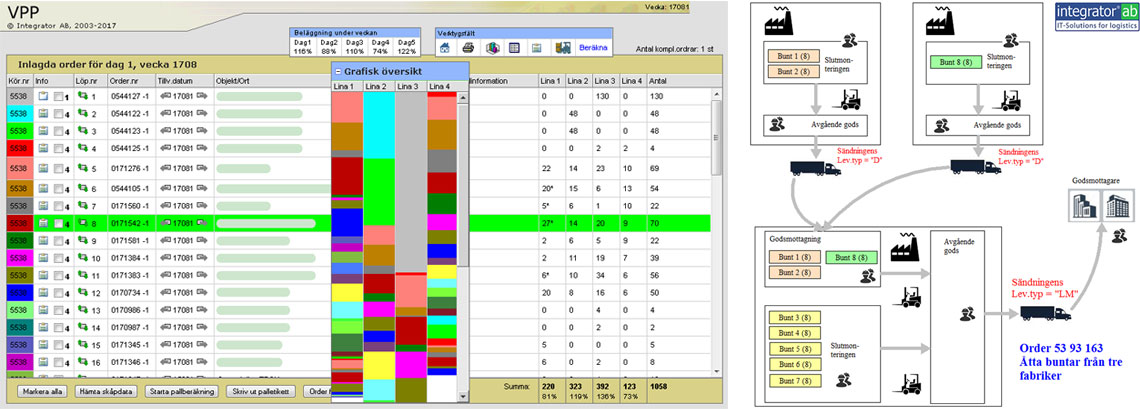Click the home icon in Verktygsfält
This screenshot has width=1140, height=409.
click(445, 47)
